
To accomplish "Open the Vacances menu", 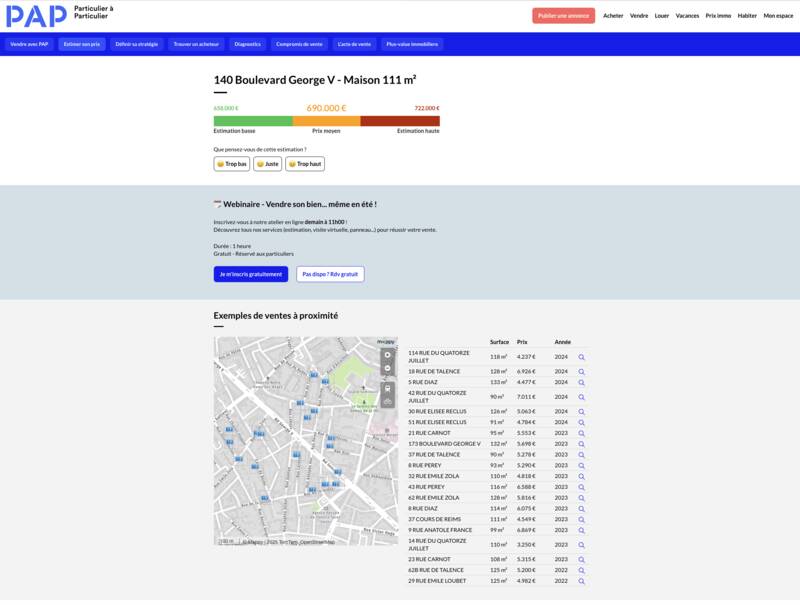I will pyautogui.click(x=687, y=16).
